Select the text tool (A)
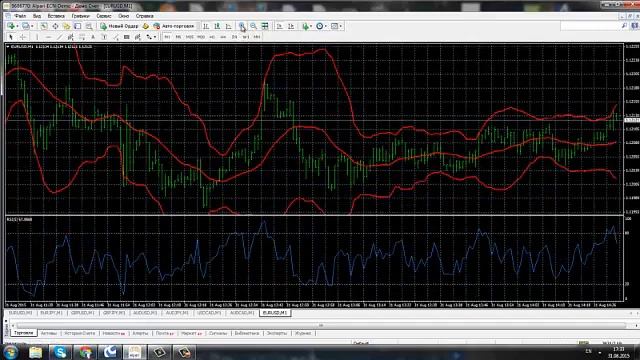640x360 pixels. click(93, 37)
